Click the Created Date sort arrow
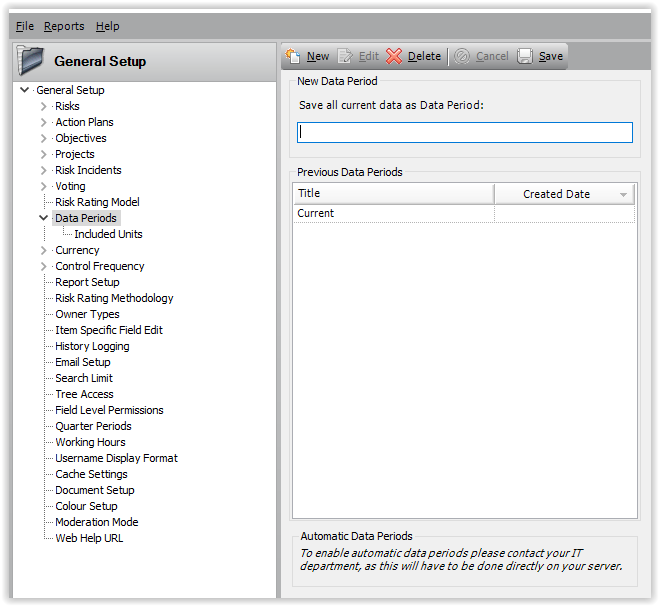 pyautogui.click(x=623, y=195)
